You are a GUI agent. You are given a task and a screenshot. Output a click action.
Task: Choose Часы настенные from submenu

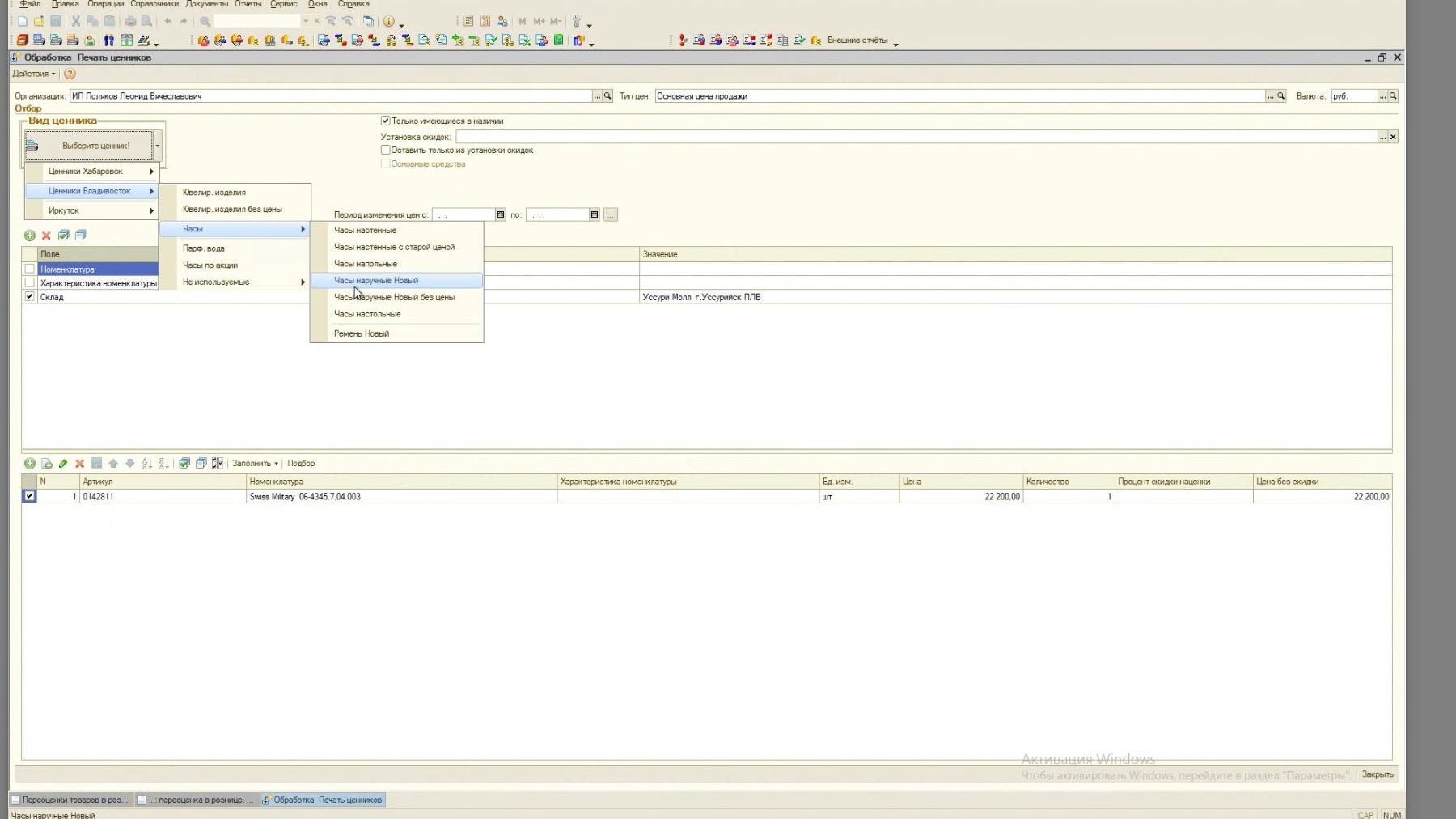pos(397,231)
